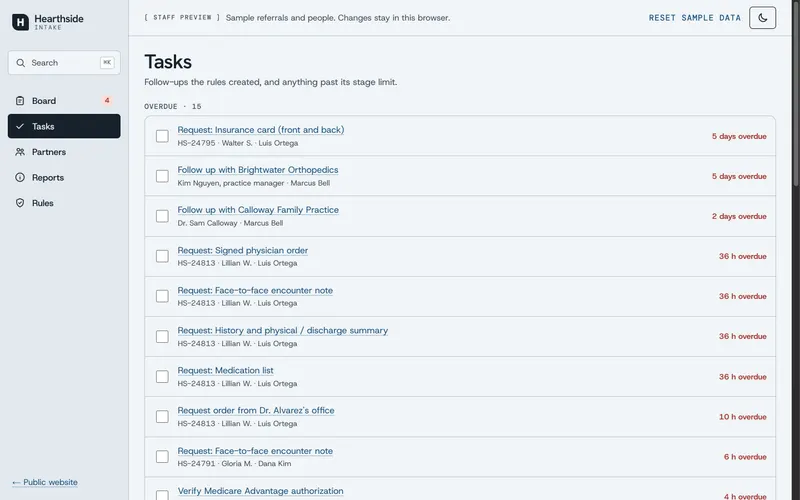
Task: Open Request: Insurance card (front and back)
Action: pyautogui.click(x=261, y=130)
